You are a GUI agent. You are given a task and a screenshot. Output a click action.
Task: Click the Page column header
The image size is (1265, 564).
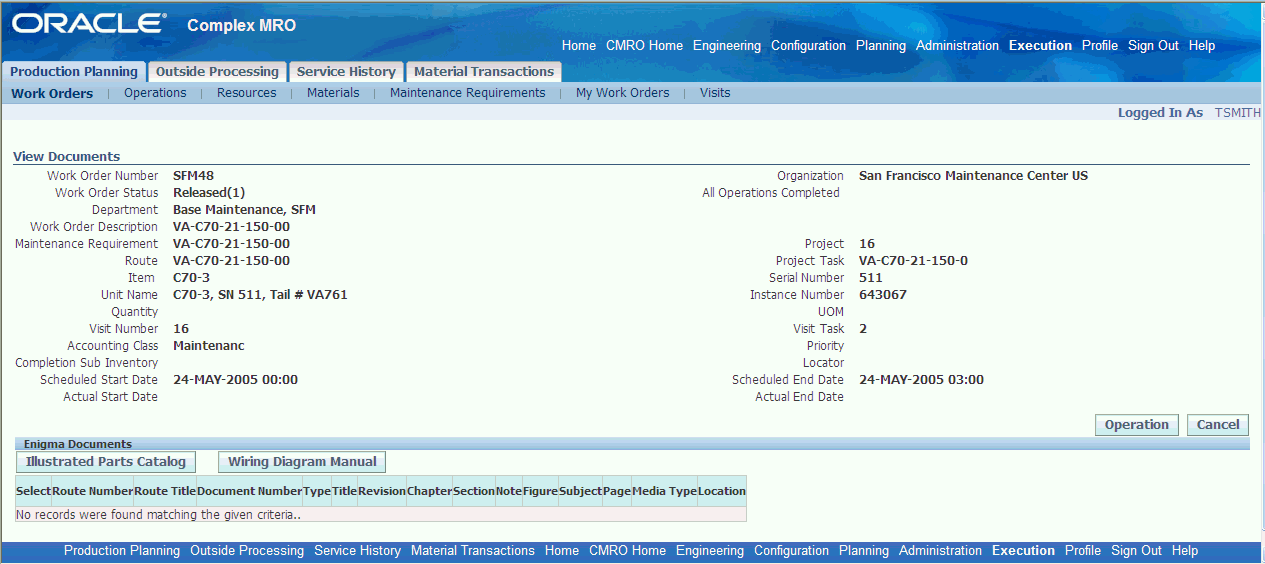[617, 491]
